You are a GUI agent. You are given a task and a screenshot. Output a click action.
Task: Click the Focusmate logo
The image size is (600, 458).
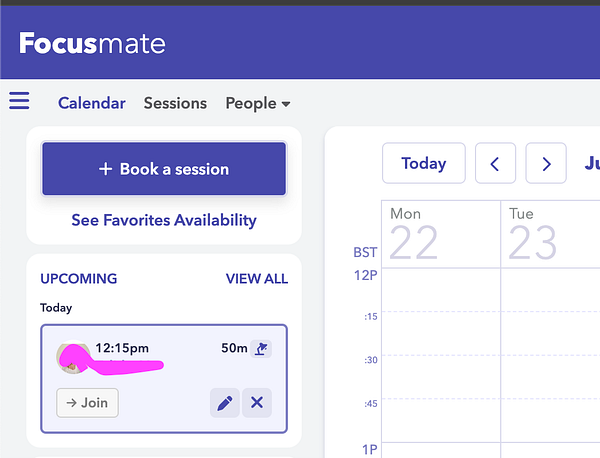92,44
